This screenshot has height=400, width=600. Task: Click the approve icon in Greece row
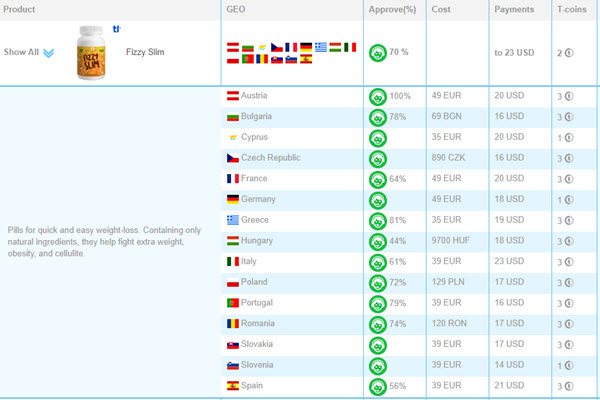378,221
